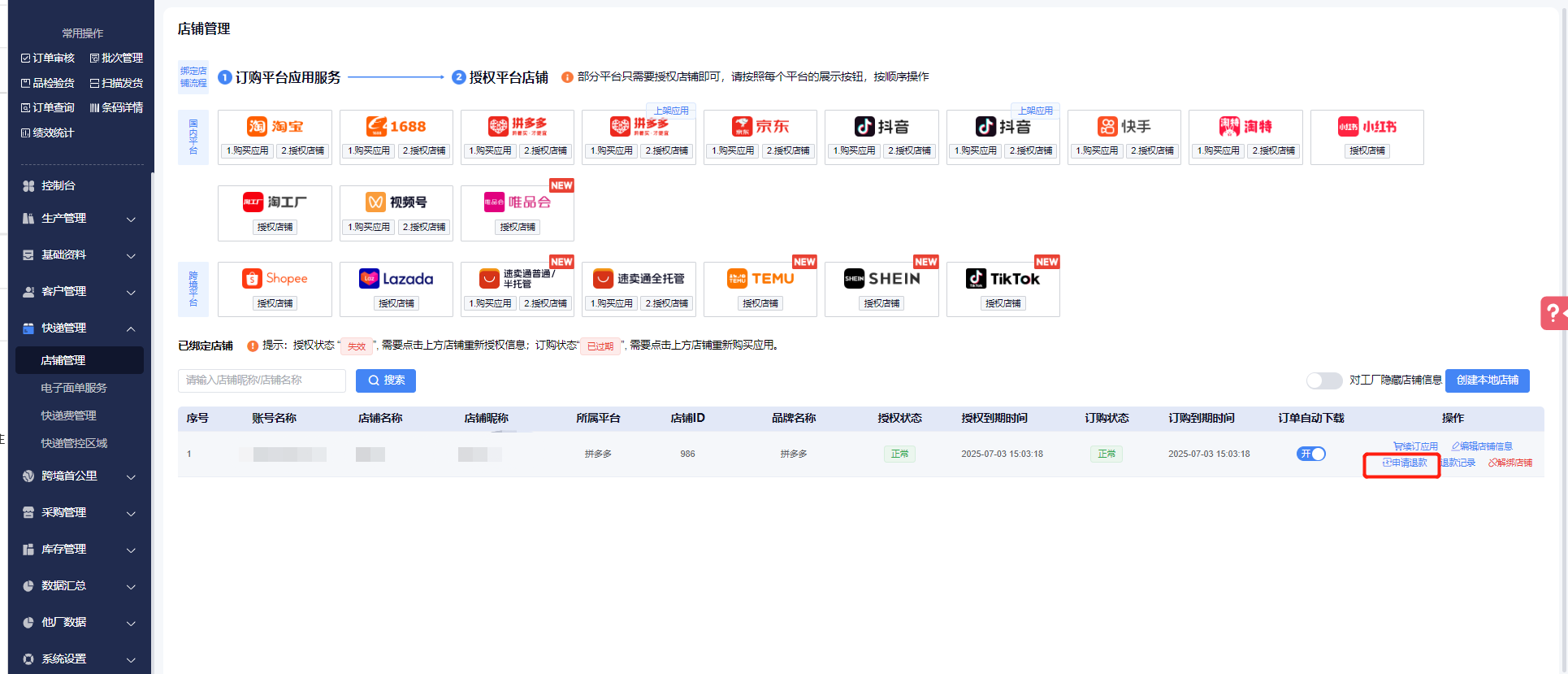The height and width of the screenshot is (674, 1568).
Task: Open 批次管理 quick action icon
Action: click(94, 58)
